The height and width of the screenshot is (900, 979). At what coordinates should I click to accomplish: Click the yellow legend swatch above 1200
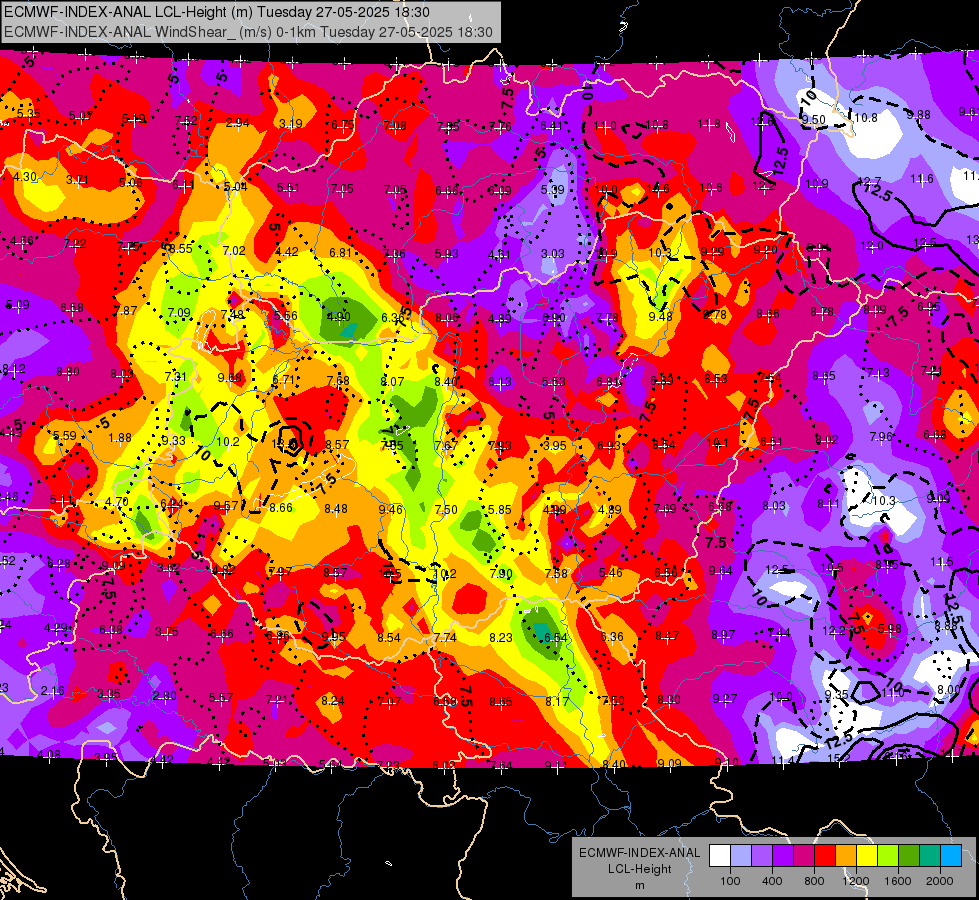point(867,856)
